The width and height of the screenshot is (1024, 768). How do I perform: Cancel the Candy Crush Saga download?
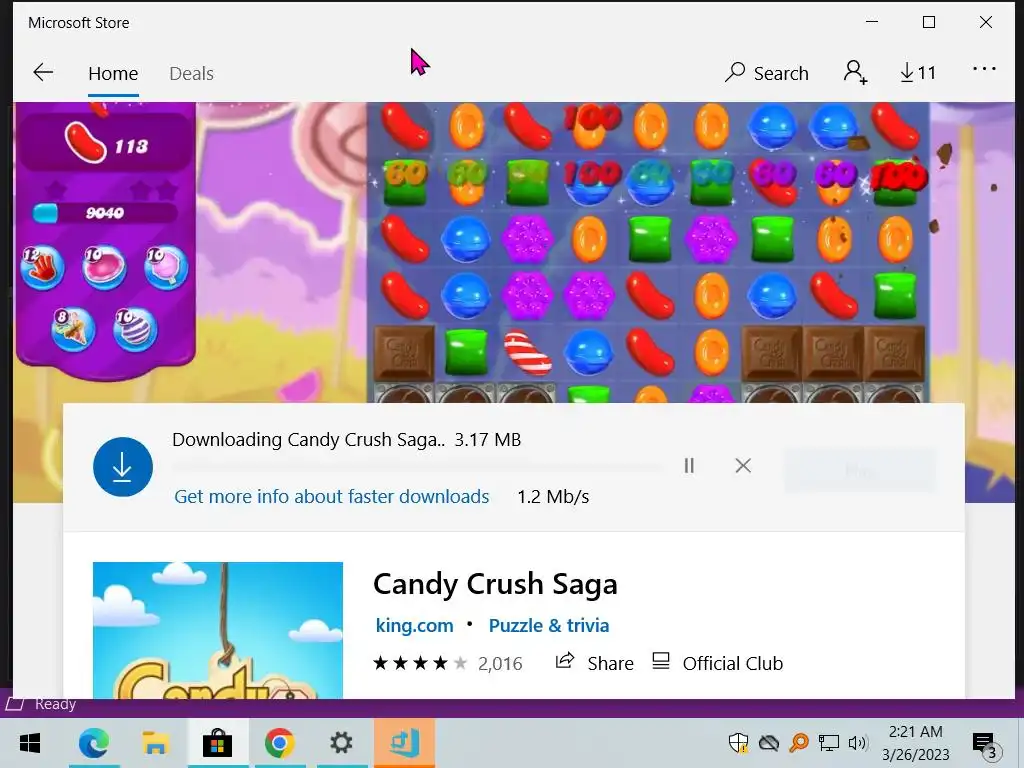coord(743,466)
